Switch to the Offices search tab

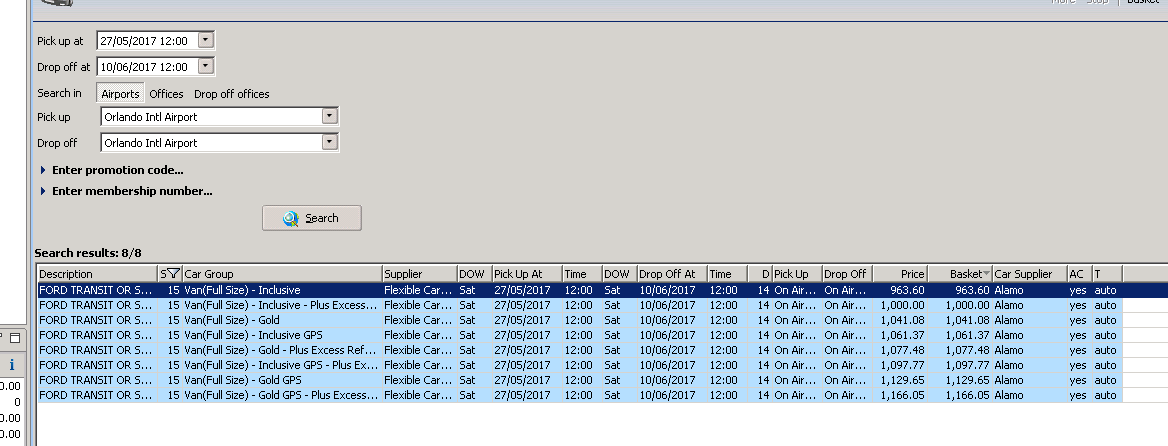point(166,94)
